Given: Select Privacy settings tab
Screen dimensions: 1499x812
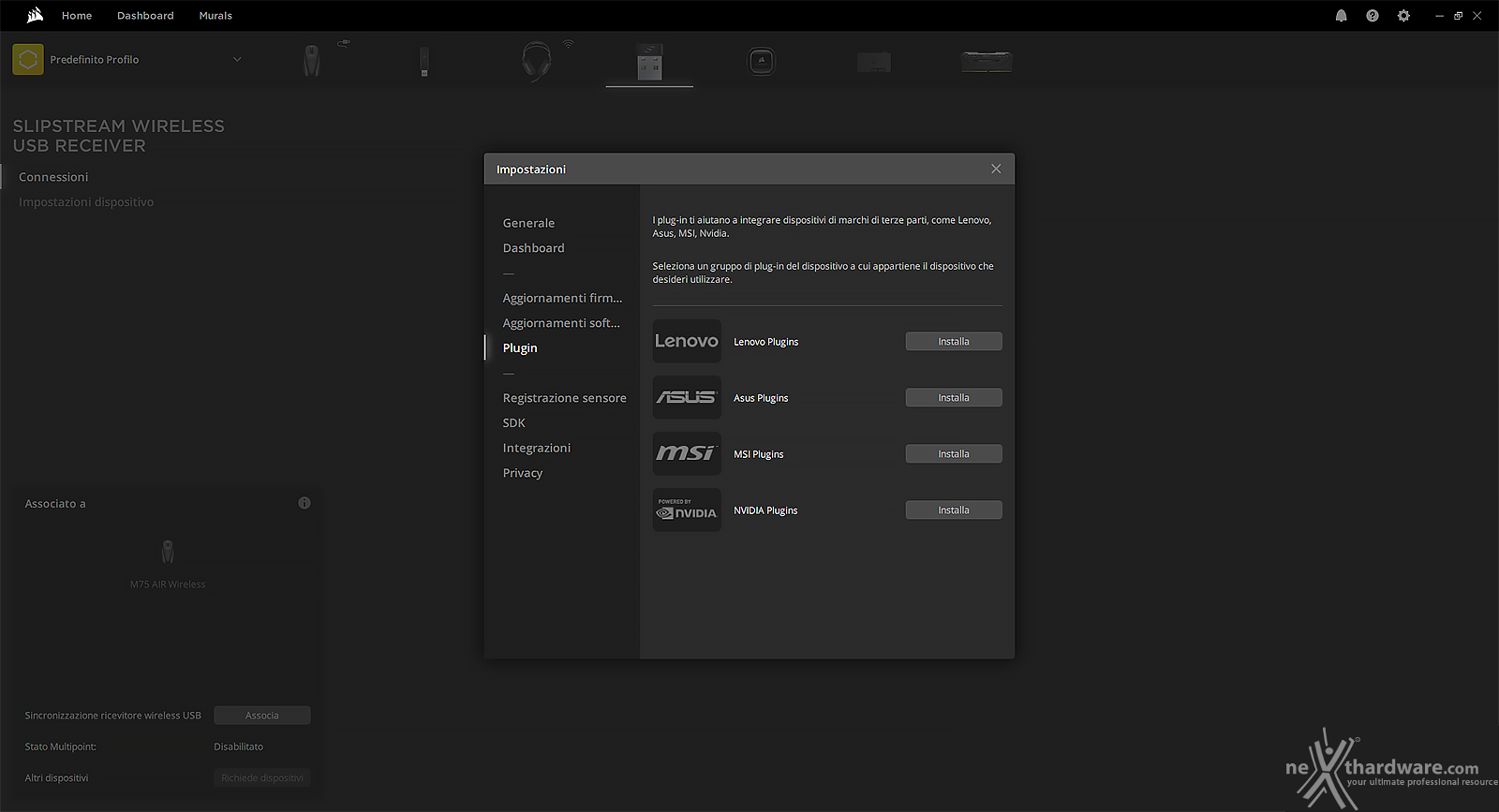Looking at the screenshot, I should (x=523, y=473).
